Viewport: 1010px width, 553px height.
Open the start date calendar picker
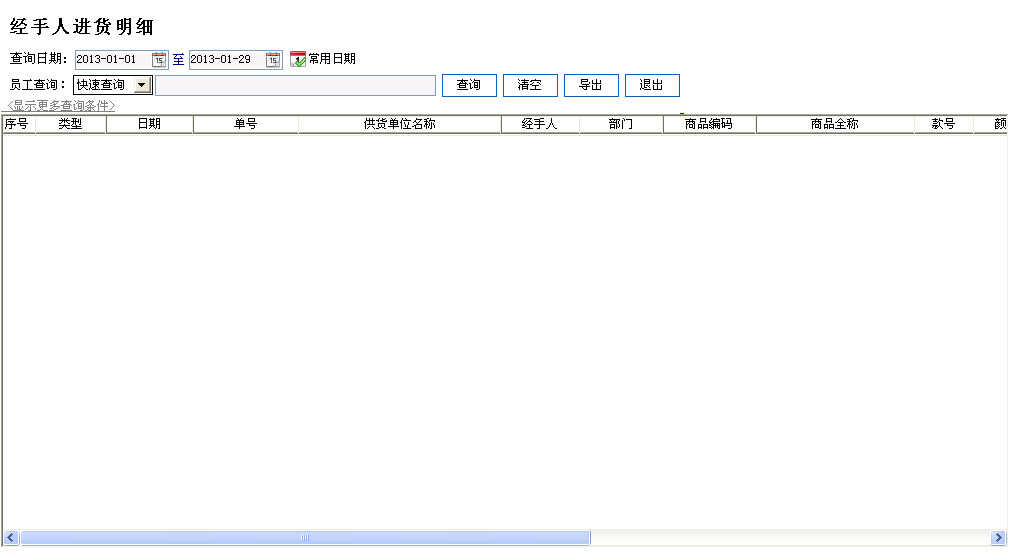click(x=158, y=60)
